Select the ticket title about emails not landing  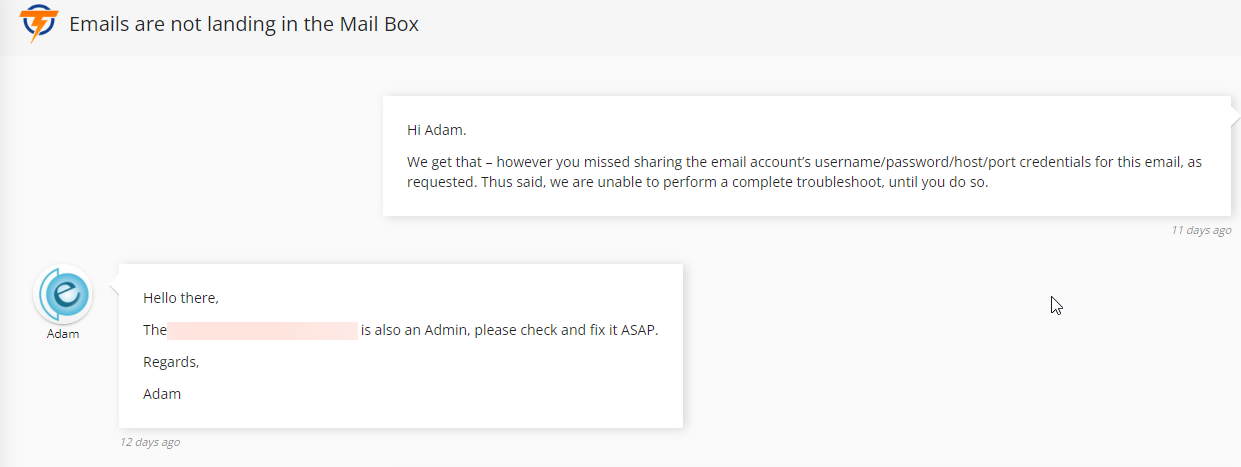tap(243, 24)
